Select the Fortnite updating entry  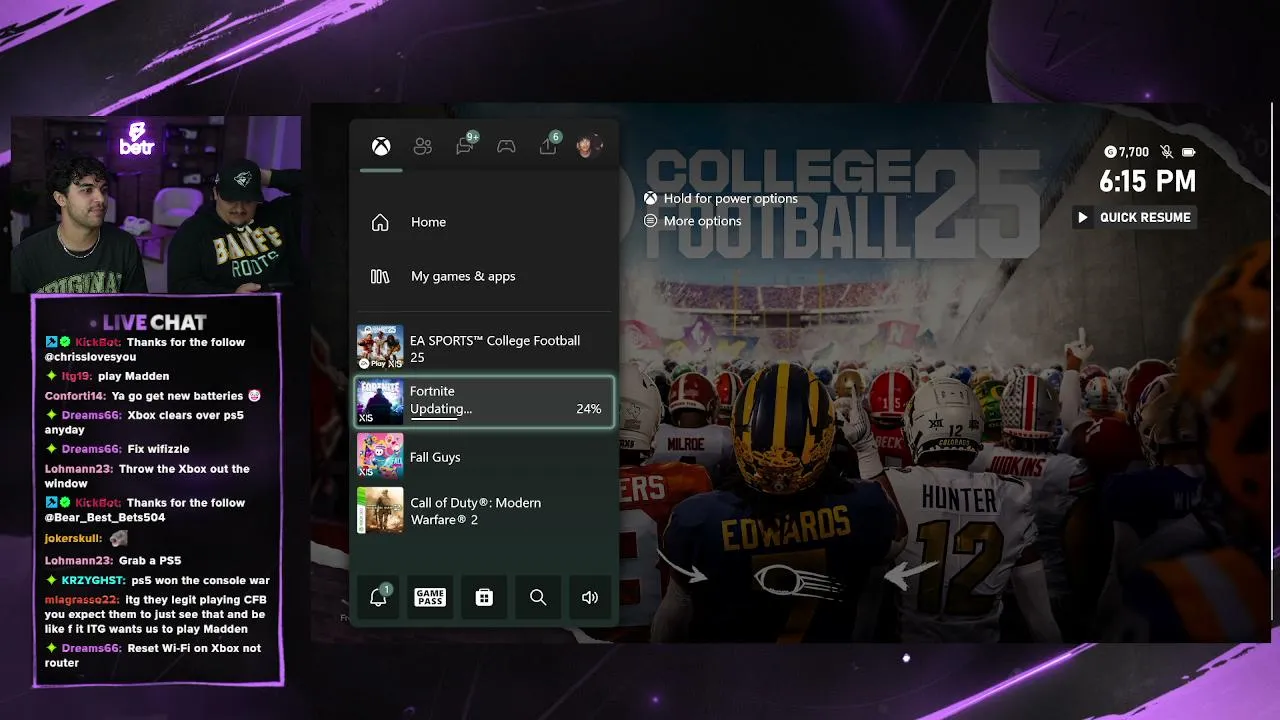coord(484,401)
